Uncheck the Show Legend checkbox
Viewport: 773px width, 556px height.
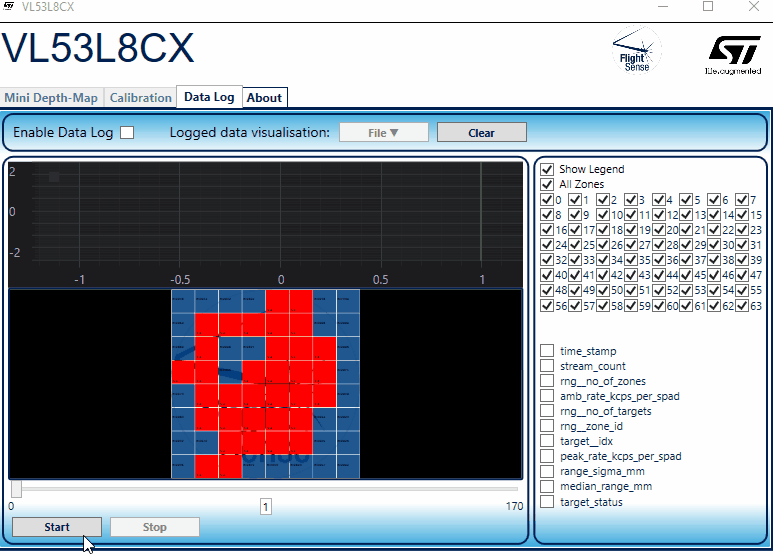[547, 170]
